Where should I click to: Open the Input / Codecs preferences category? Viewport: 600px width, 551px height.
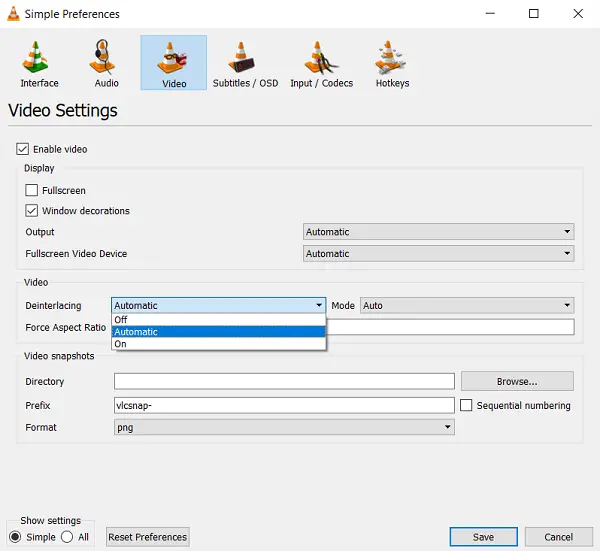click(x=321, y=64)
